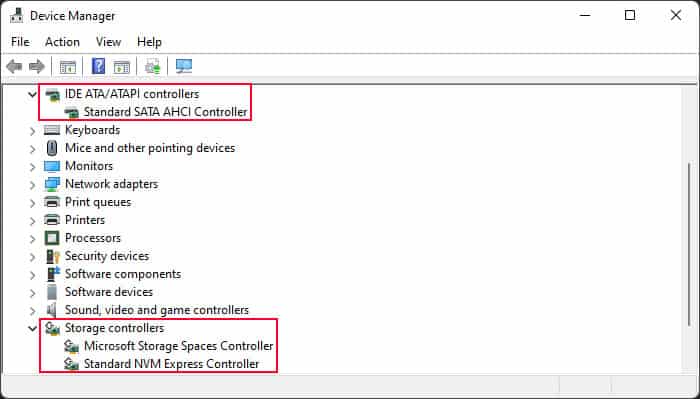
Task: Show/hide action pane toolbar icon
Action: tap(121, 67)
